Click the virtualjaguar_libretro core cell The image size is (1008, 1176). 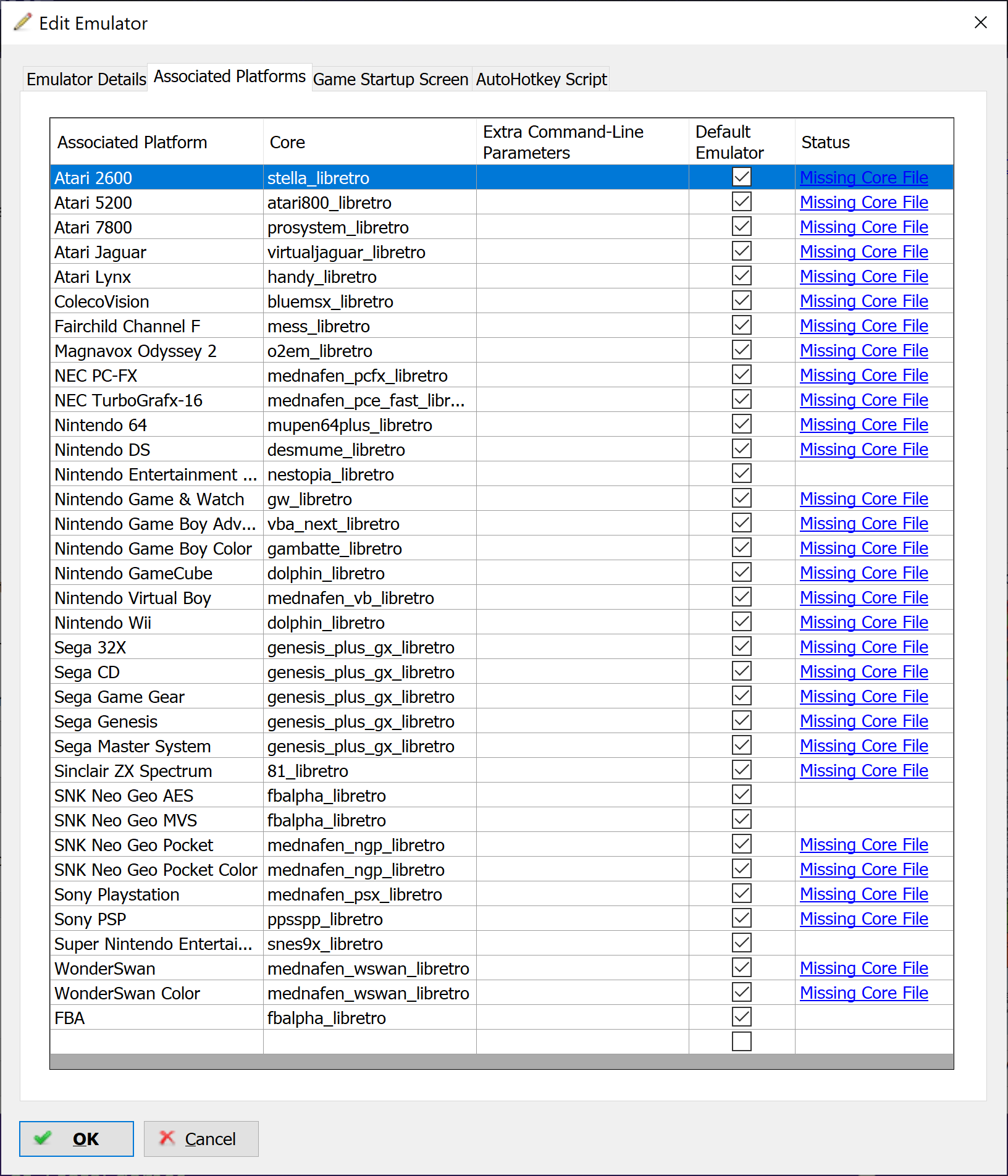tap(370, 251)
